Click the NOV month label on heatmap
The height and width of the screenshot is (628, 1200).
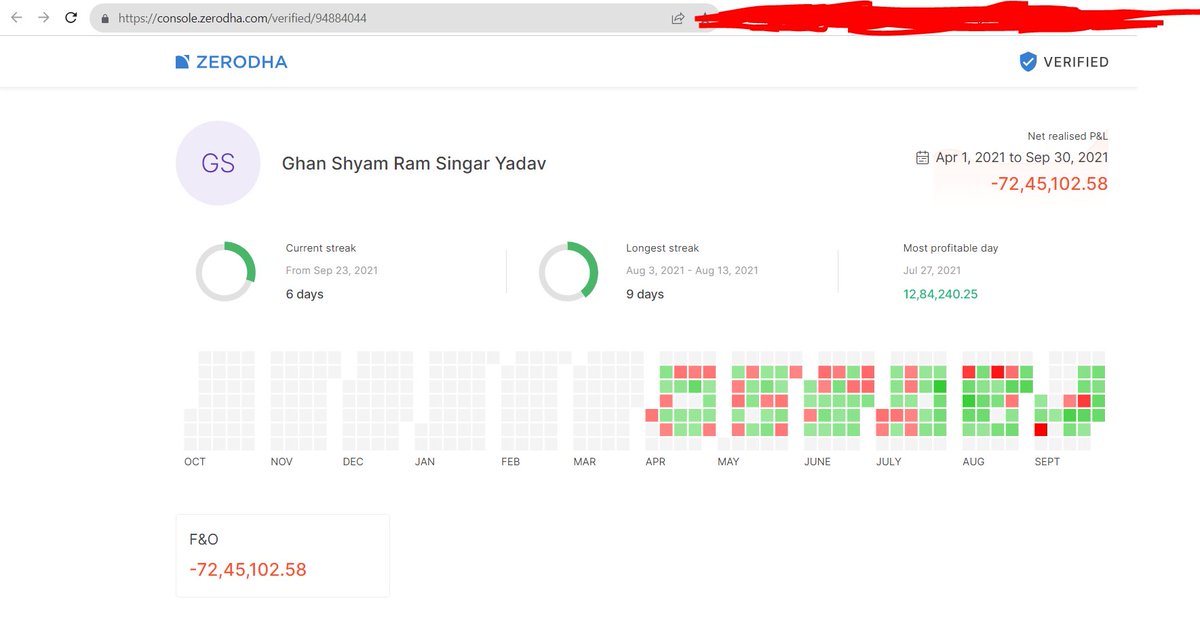[282, 462]
